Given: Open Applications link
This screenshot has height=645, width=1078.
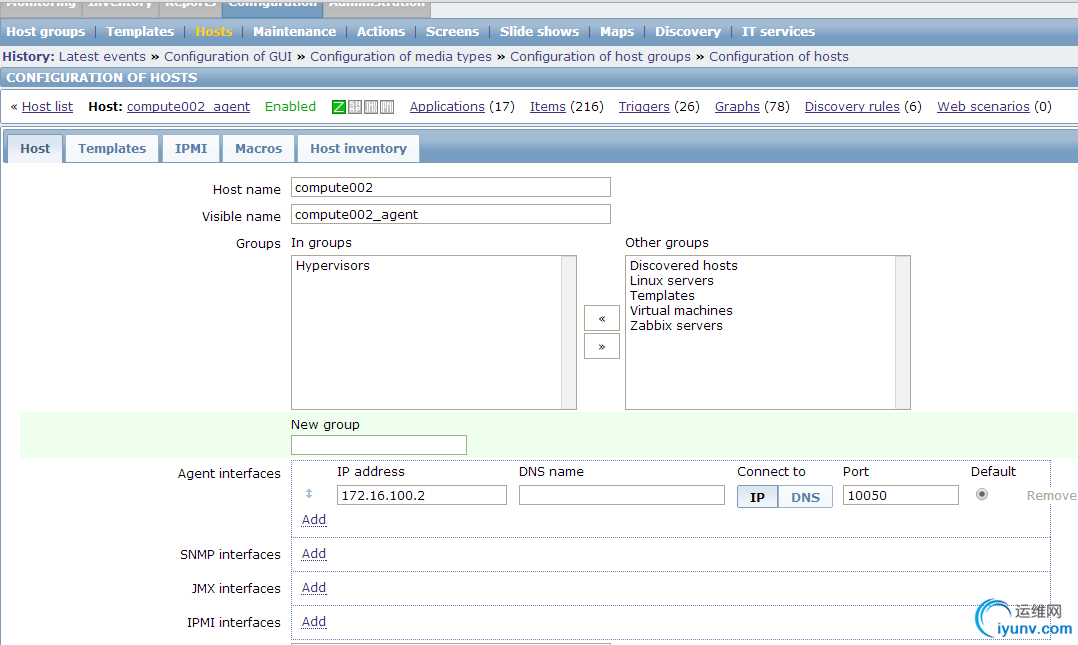Looking at the screenshot, I should tap(447, 107).
